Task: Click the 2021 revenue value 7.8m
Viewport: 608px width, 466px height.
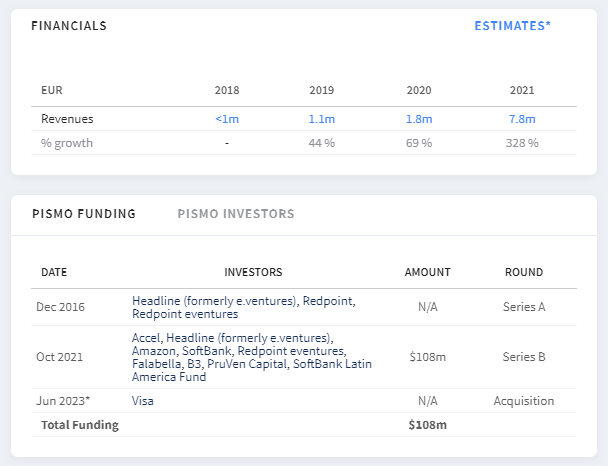Action: [522, 119]
